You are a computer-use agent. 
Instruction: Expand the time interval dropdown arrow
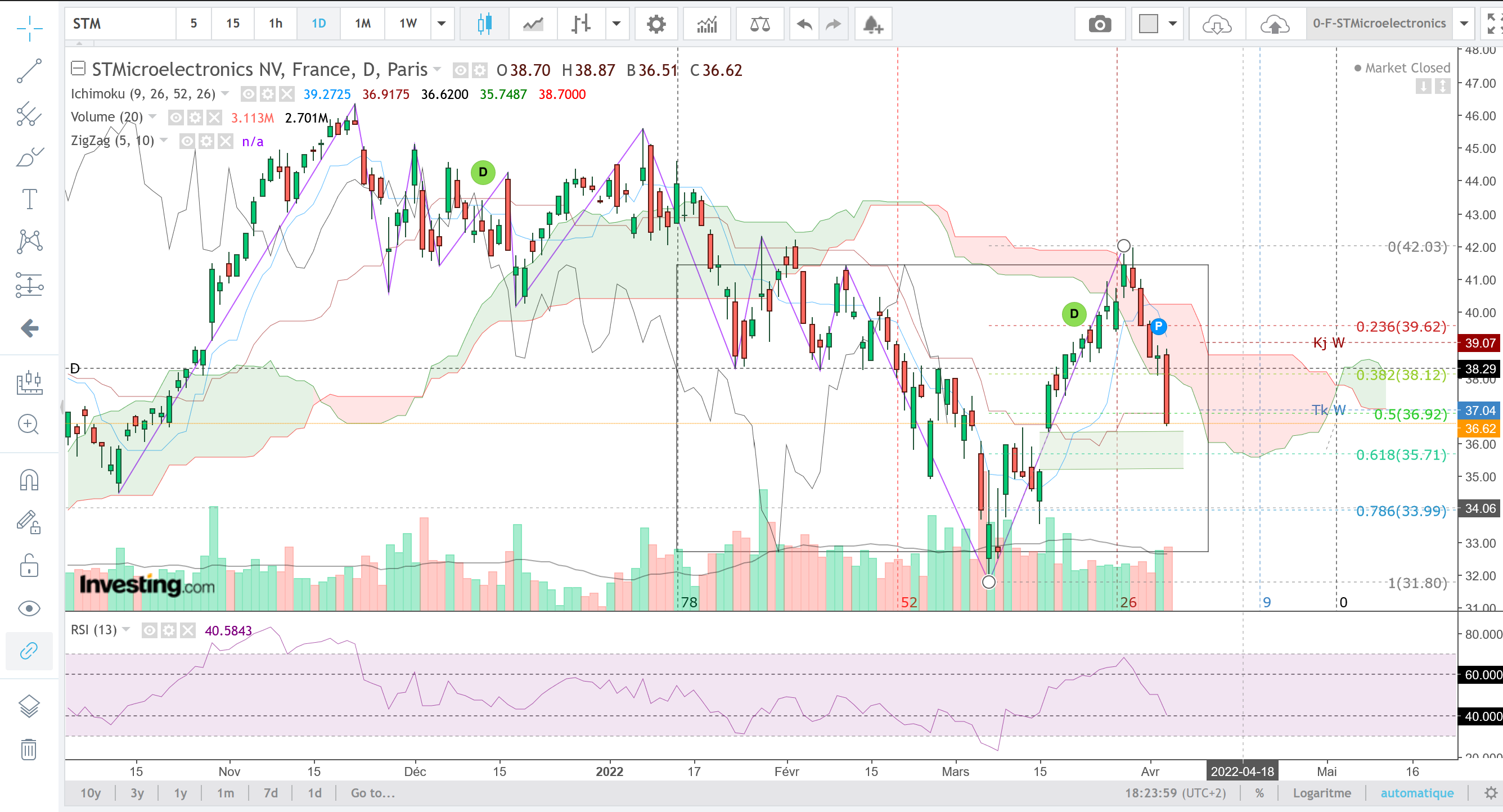(x=442, y=24)
